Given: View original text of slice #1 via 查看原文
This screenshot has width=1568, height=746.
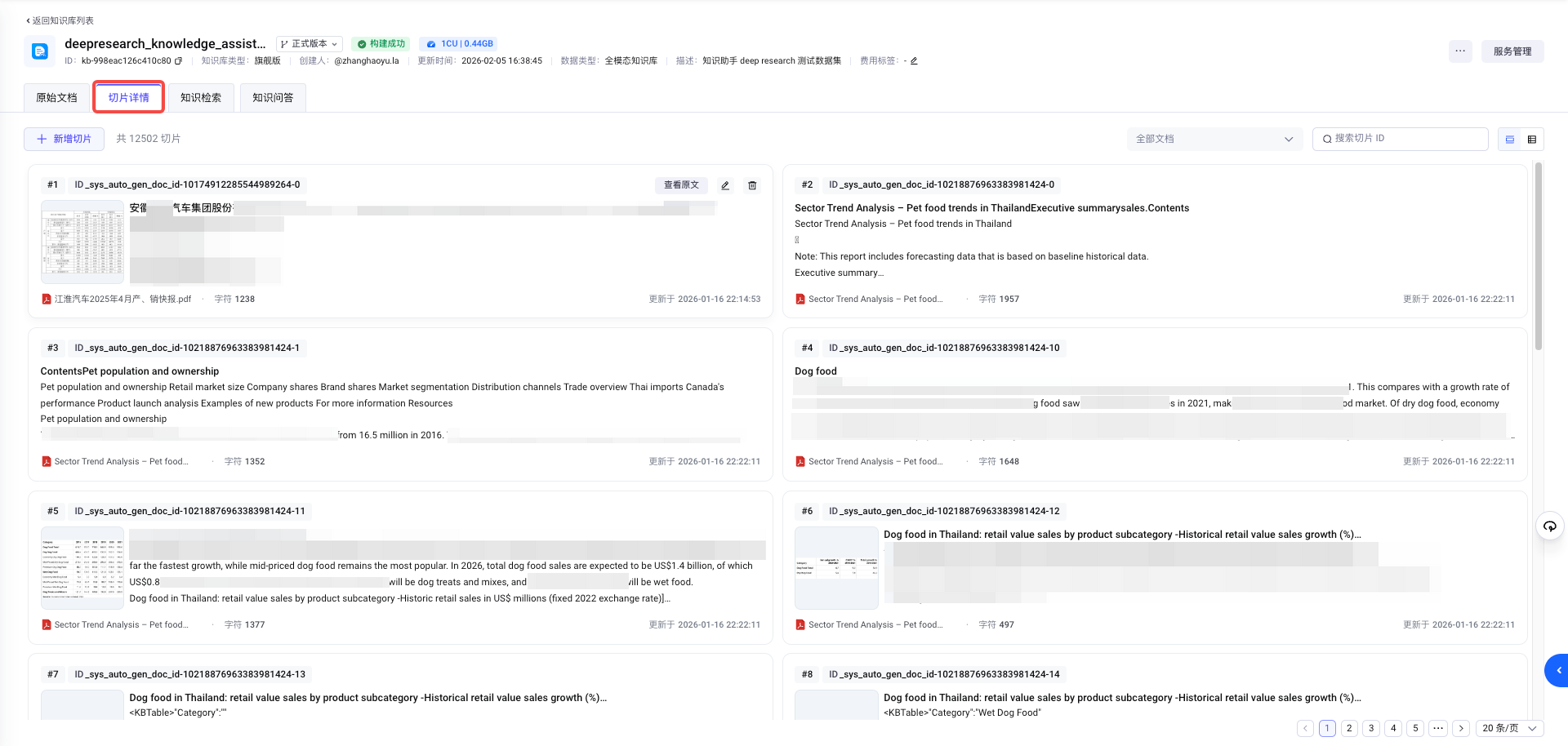Looking at the screenshot, I should (681, 185).
